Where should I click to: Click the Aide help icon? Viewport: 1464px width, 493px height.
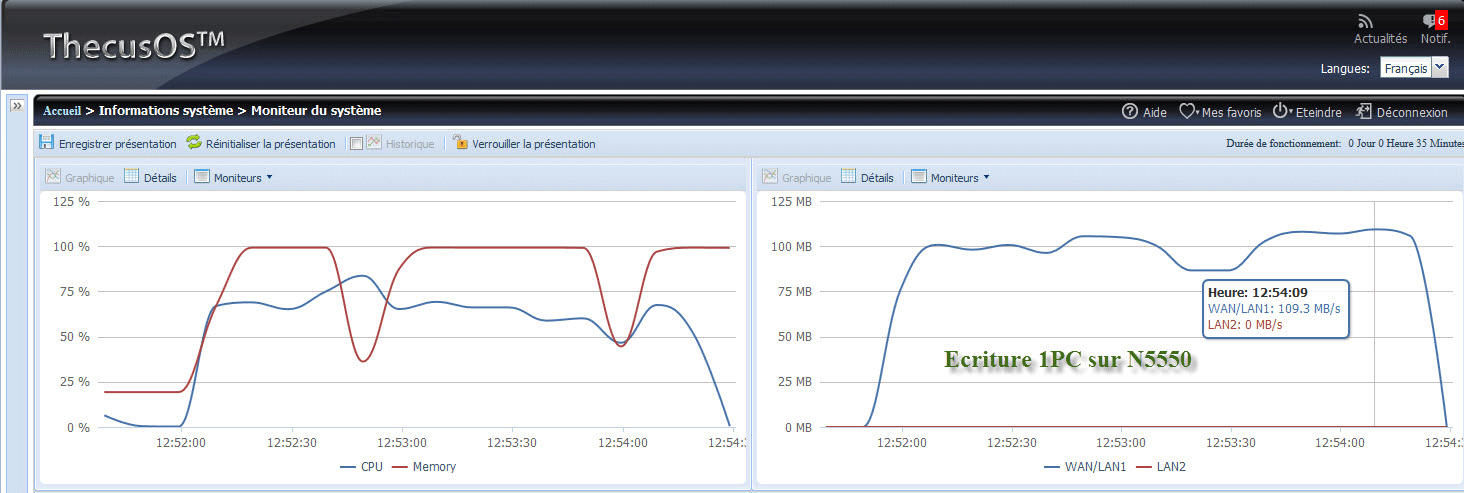pyautogui.click(x=1130, y=112)
